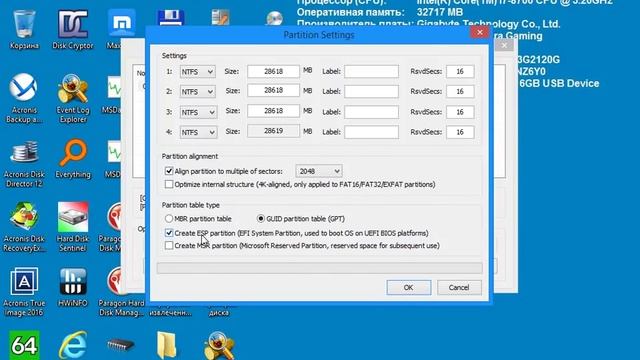Screen dimensions: 640x360
Task: Toggle Create MSR partition checkbox
Action: click(169, 245)
